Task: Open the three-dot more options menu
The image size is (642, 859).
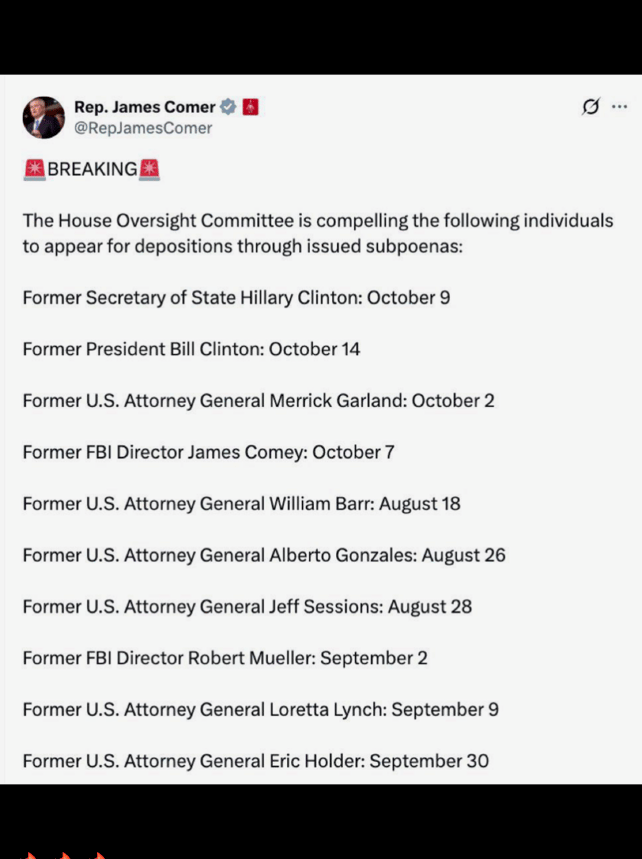Action: pyautogui.click(x=619, y=106)
